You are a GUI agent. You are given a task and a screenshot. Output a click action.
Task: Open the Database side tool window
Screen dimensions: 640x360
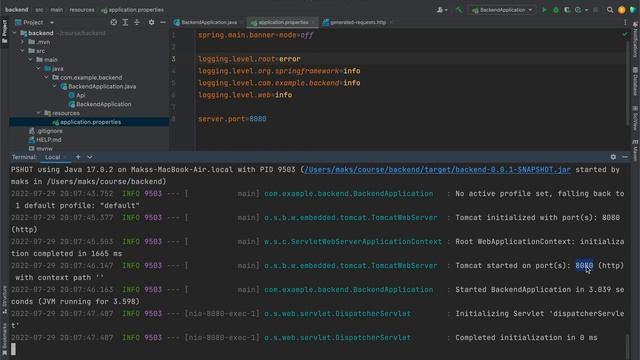coord(635,81)
